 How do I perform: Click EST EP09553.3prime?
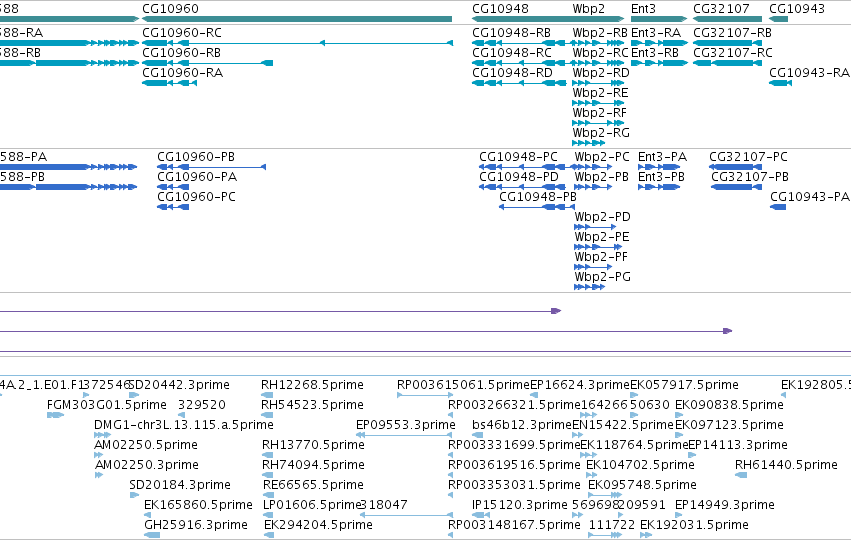(406, 425)
